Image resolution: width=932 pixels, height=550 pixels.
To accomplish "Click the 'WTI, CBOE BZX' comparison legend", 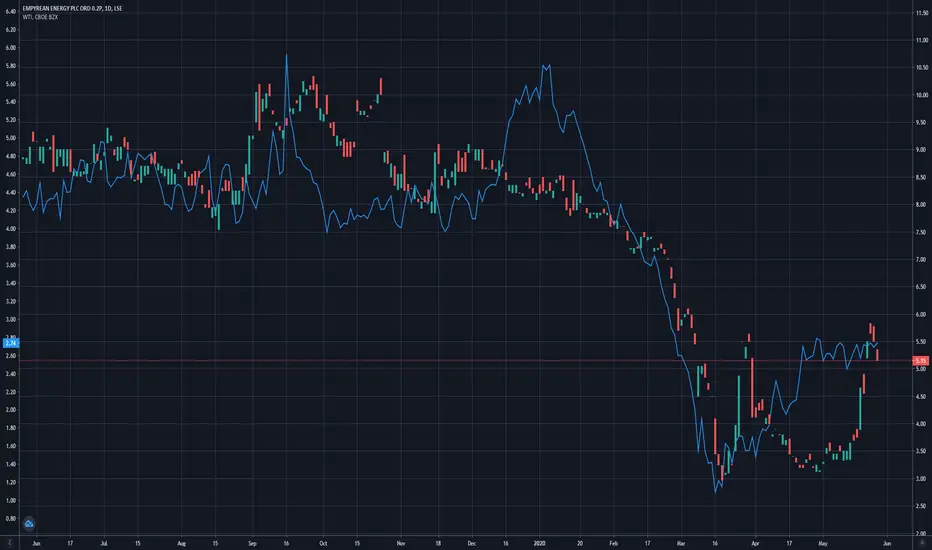I will pyautogui.click(x=40, y=17).
